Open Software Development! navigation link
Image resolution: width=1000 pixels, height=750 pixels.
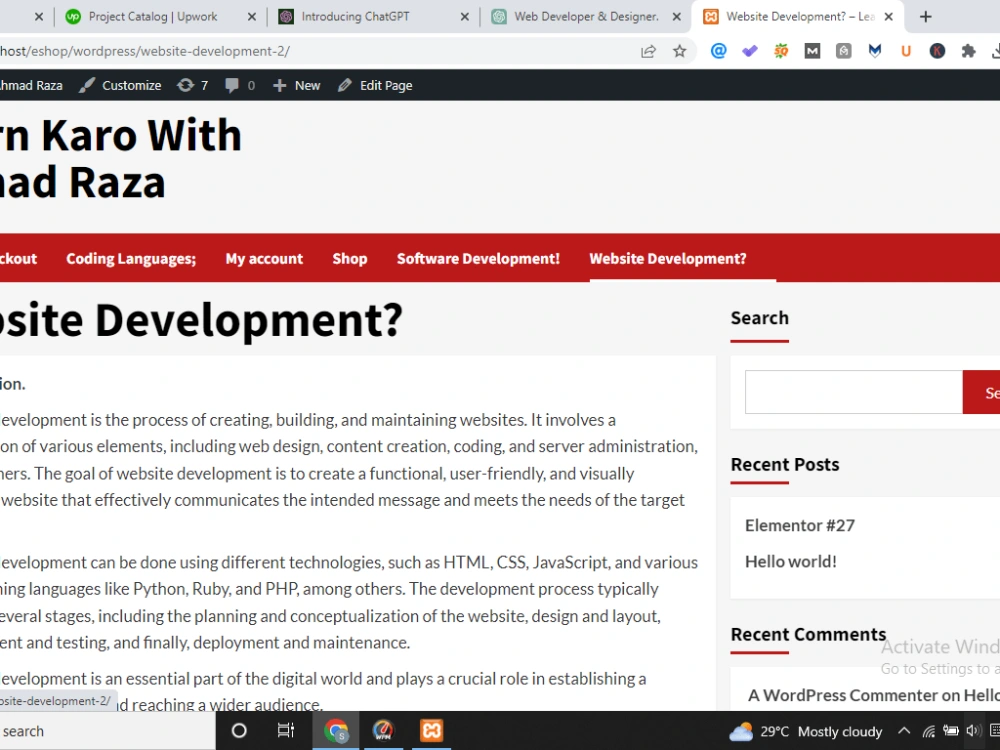click(x=478, y=258)
